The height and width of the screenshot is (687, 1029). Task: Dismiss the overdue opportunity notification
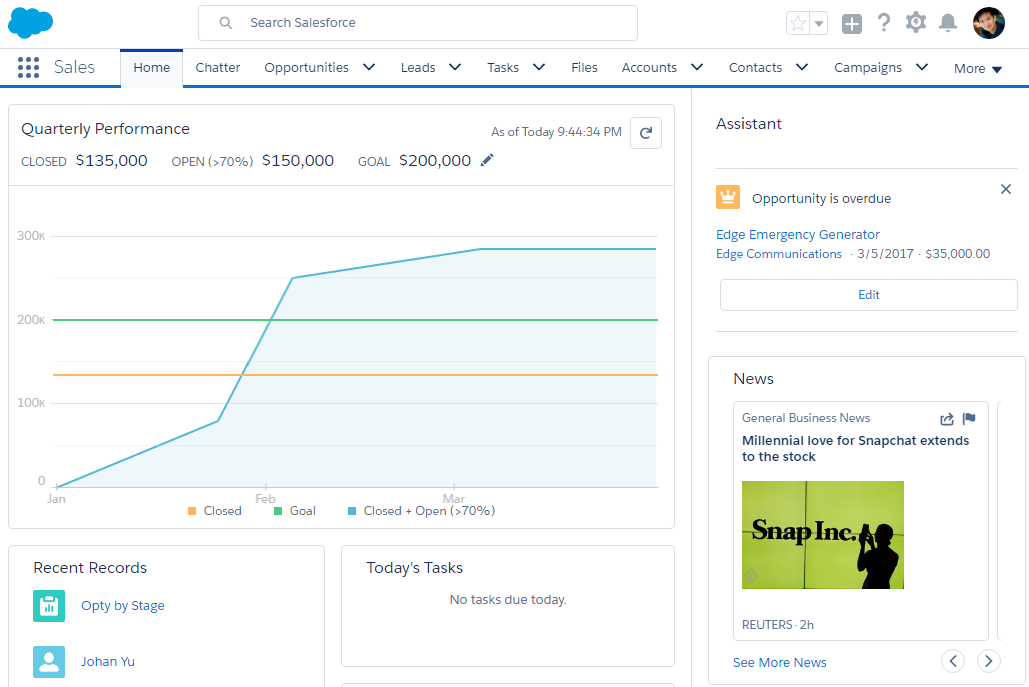point(1006,189)
